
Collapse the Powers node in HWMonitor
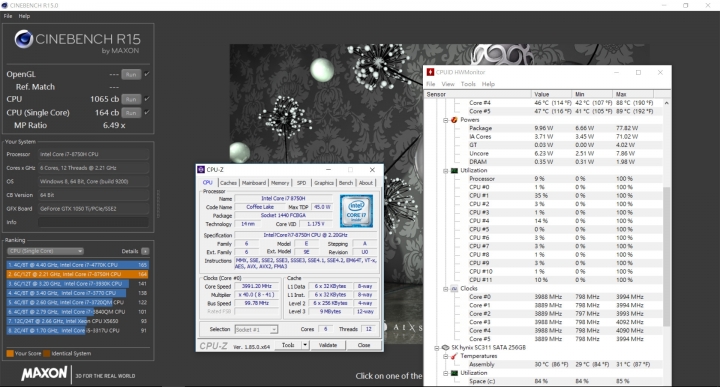(445, 120)
